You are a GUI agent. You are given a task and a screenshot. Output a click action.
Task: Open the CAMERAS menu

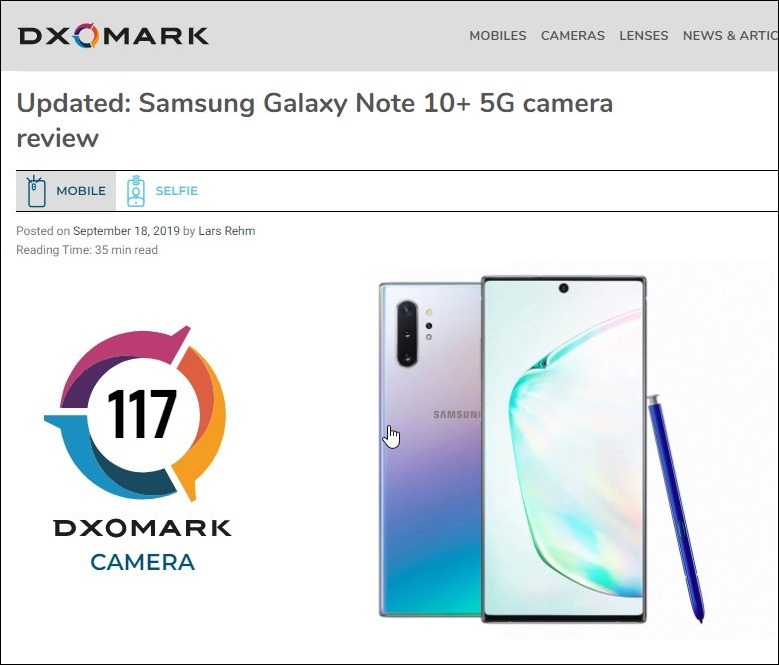(x=573, y=36)
